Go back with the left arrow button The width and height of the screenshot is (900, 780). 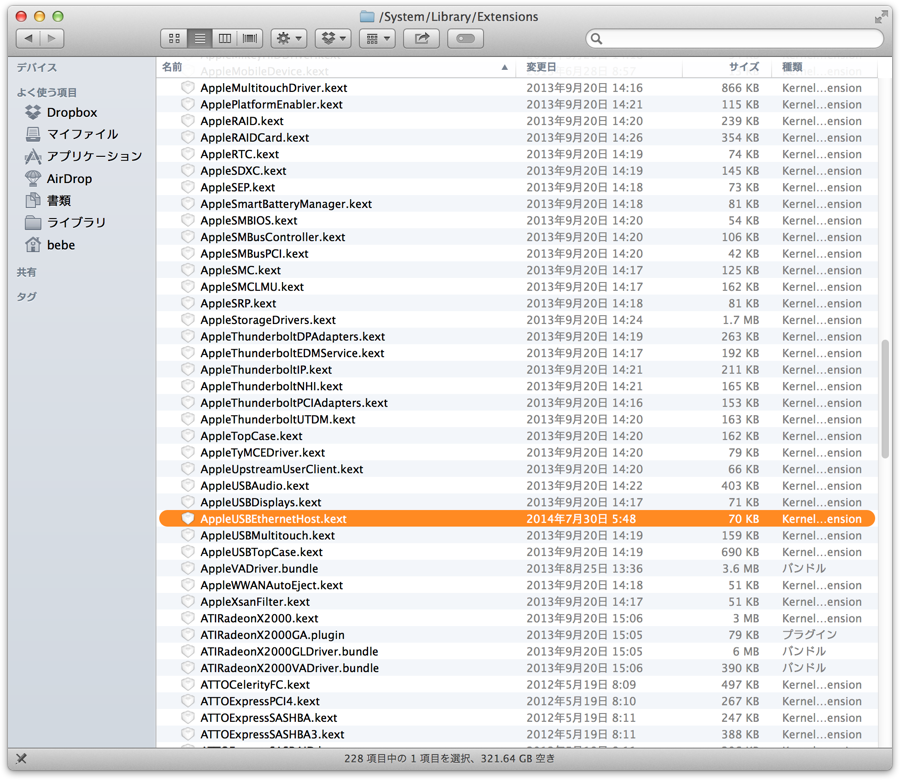coord(28,38)
